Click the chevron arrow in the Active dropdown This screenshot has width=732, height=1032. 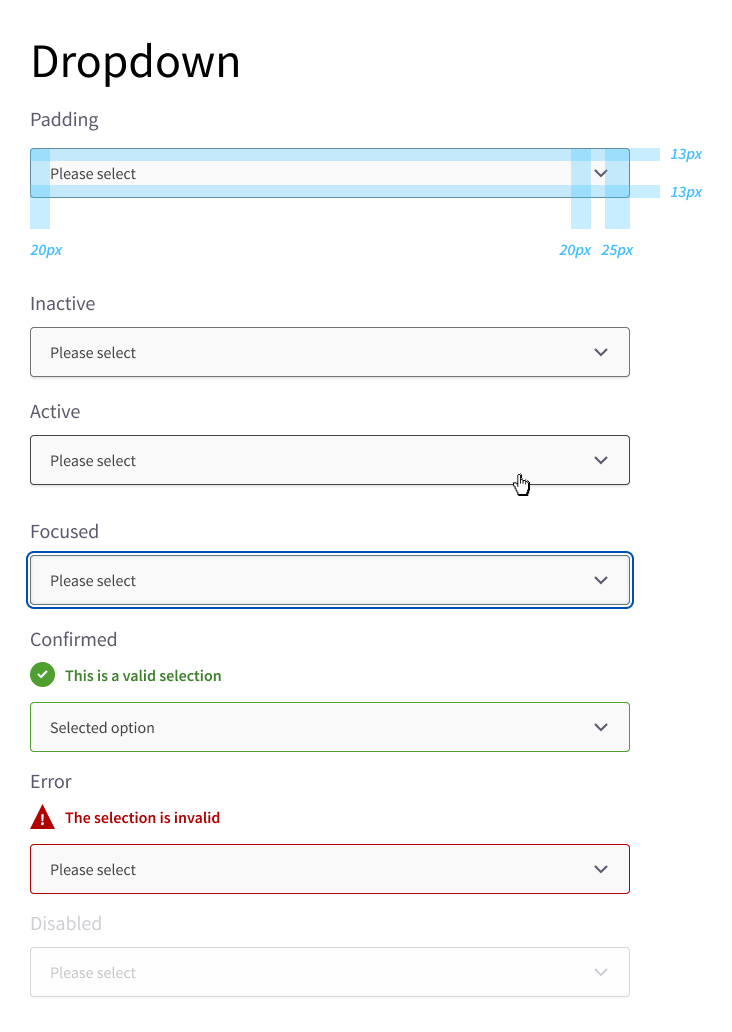600,460
